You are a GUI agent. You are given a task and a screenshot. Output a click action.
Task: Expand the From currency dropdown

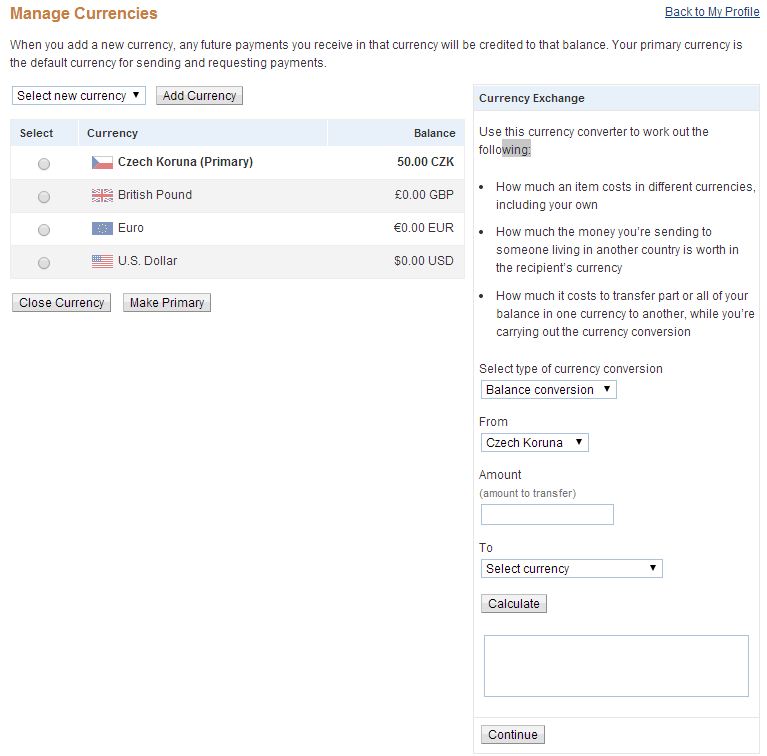(534, 443)
